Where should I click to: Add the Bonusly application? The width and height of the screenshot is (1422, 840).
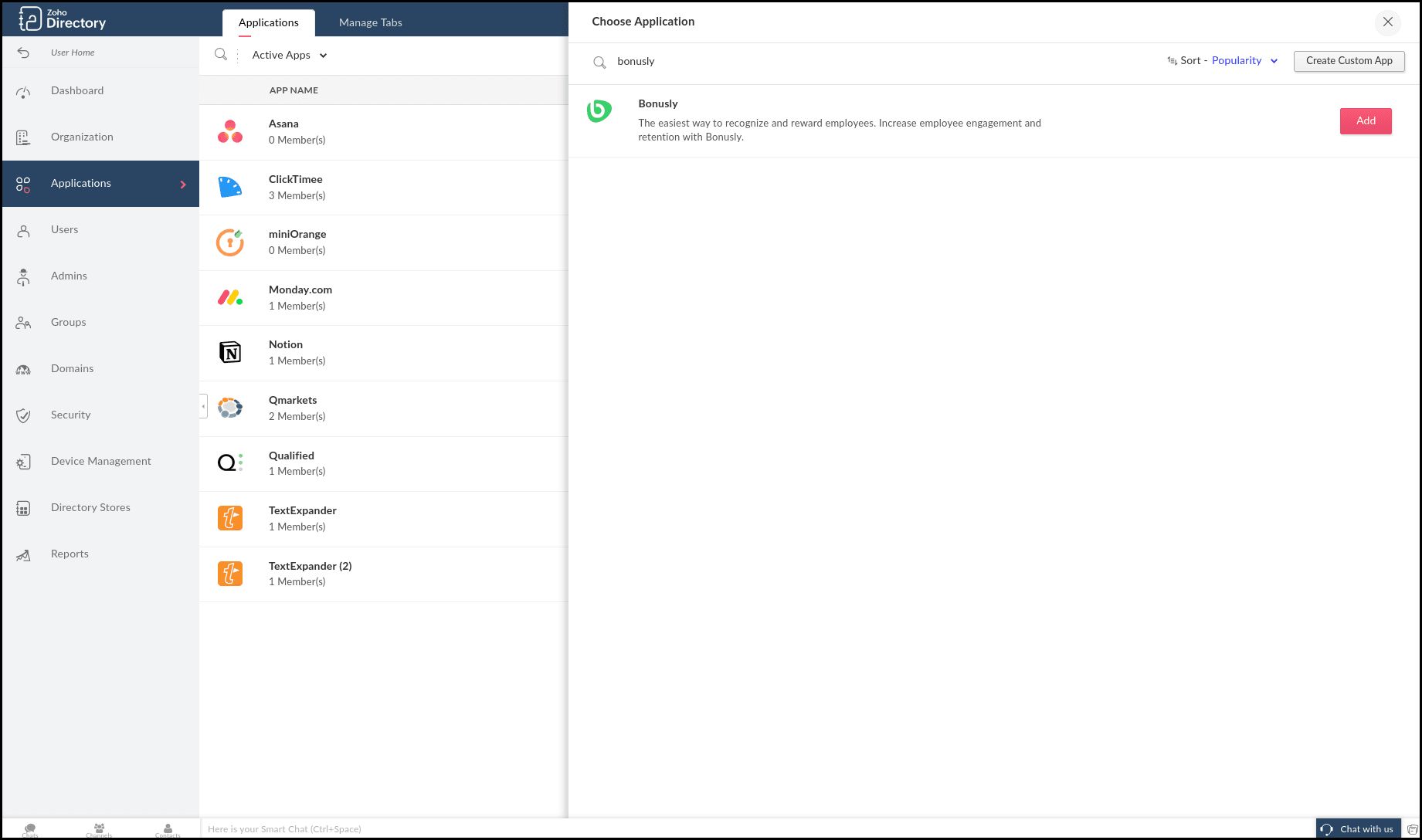coord(1366,121)
